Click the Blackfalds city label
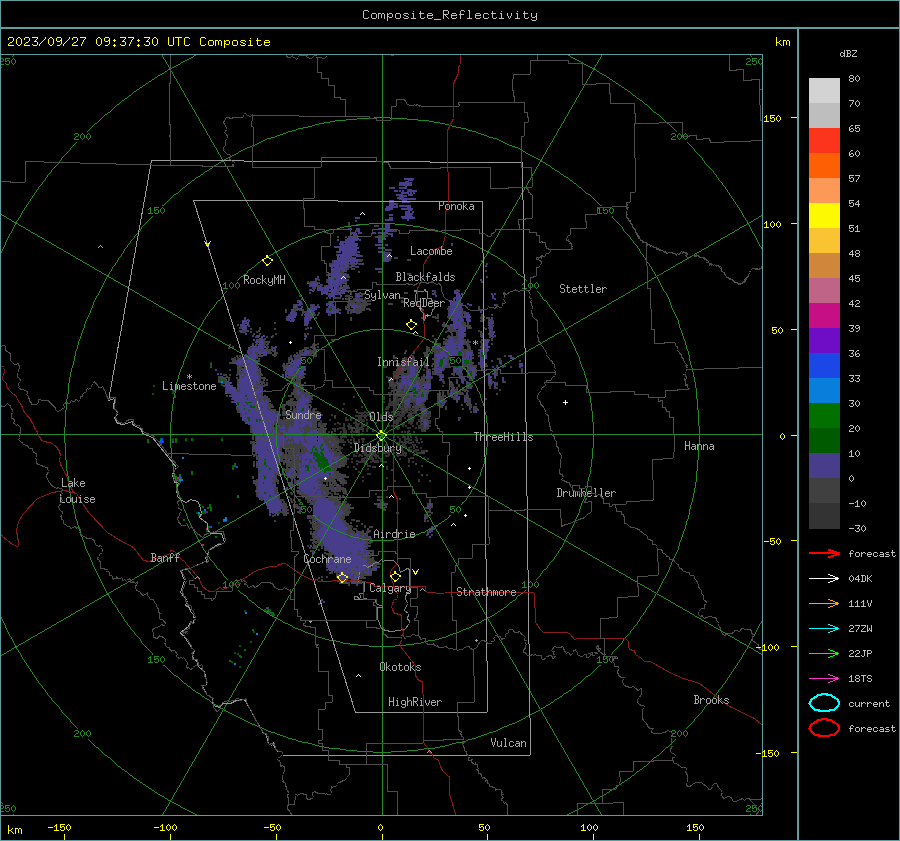This screenshot has width=900, height=841. (425, 277)
